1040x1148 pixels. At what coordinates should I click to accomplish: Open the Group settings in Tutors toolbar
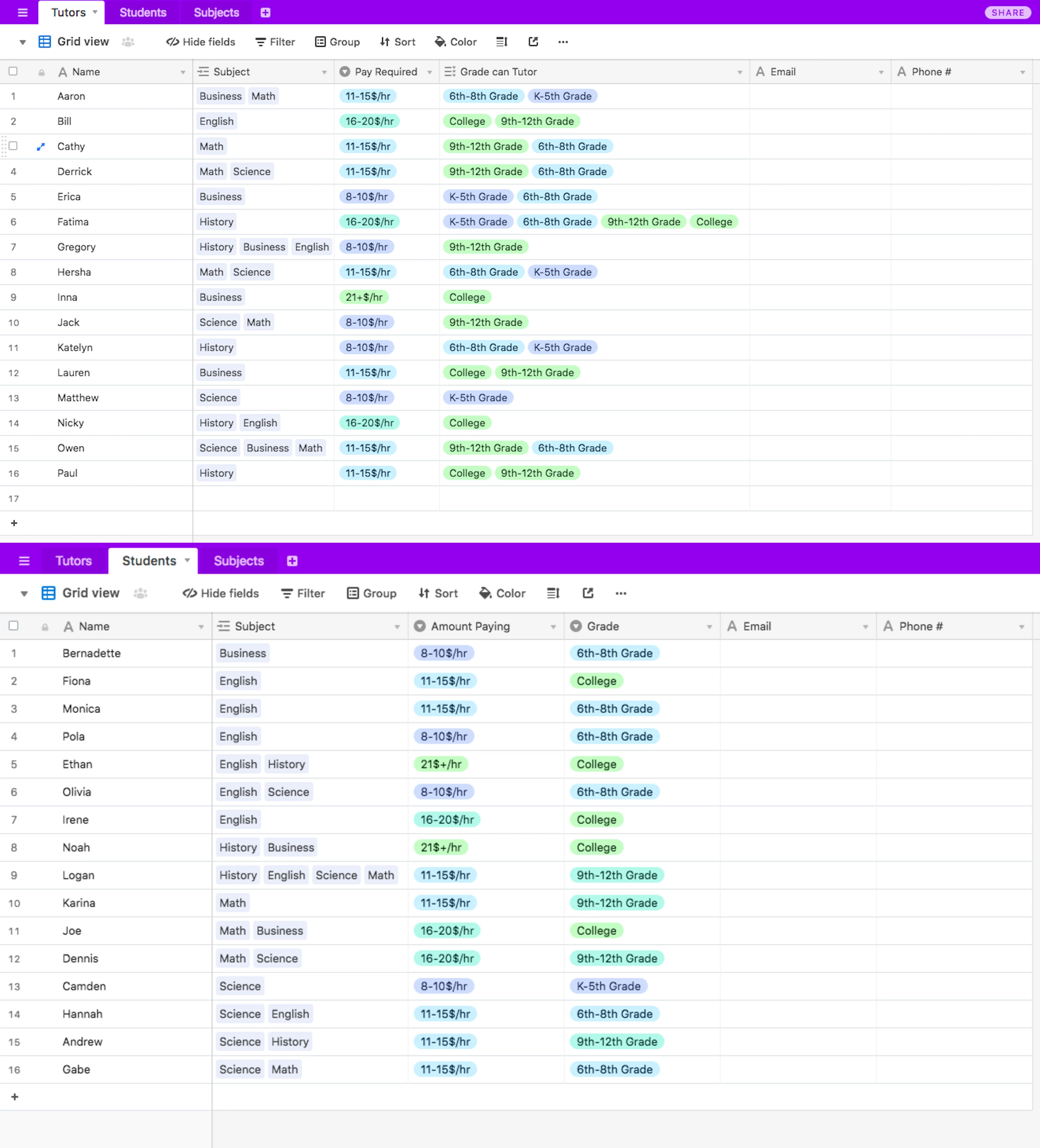coord(337,41)
